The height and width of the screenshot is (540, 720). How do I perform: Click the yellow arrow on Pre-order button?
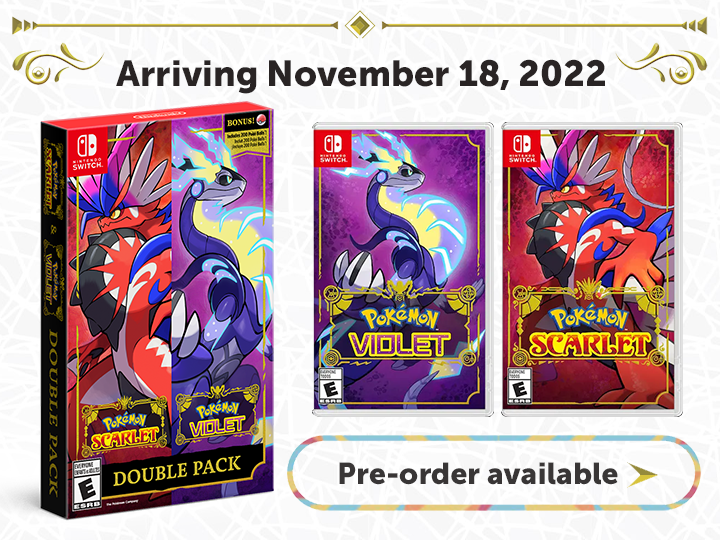pos(642,474)
